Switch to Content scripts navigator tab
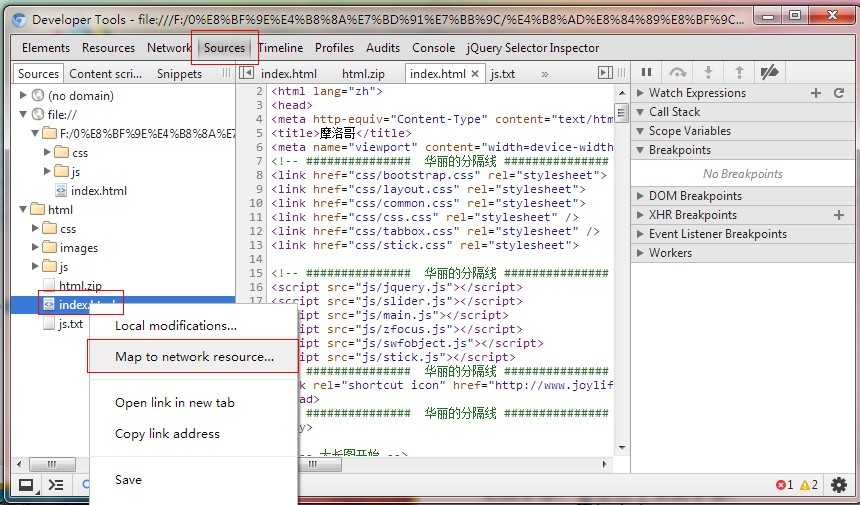Image resolution: width=860 pixels, height=505 pixels. click(x=105, y=73)
